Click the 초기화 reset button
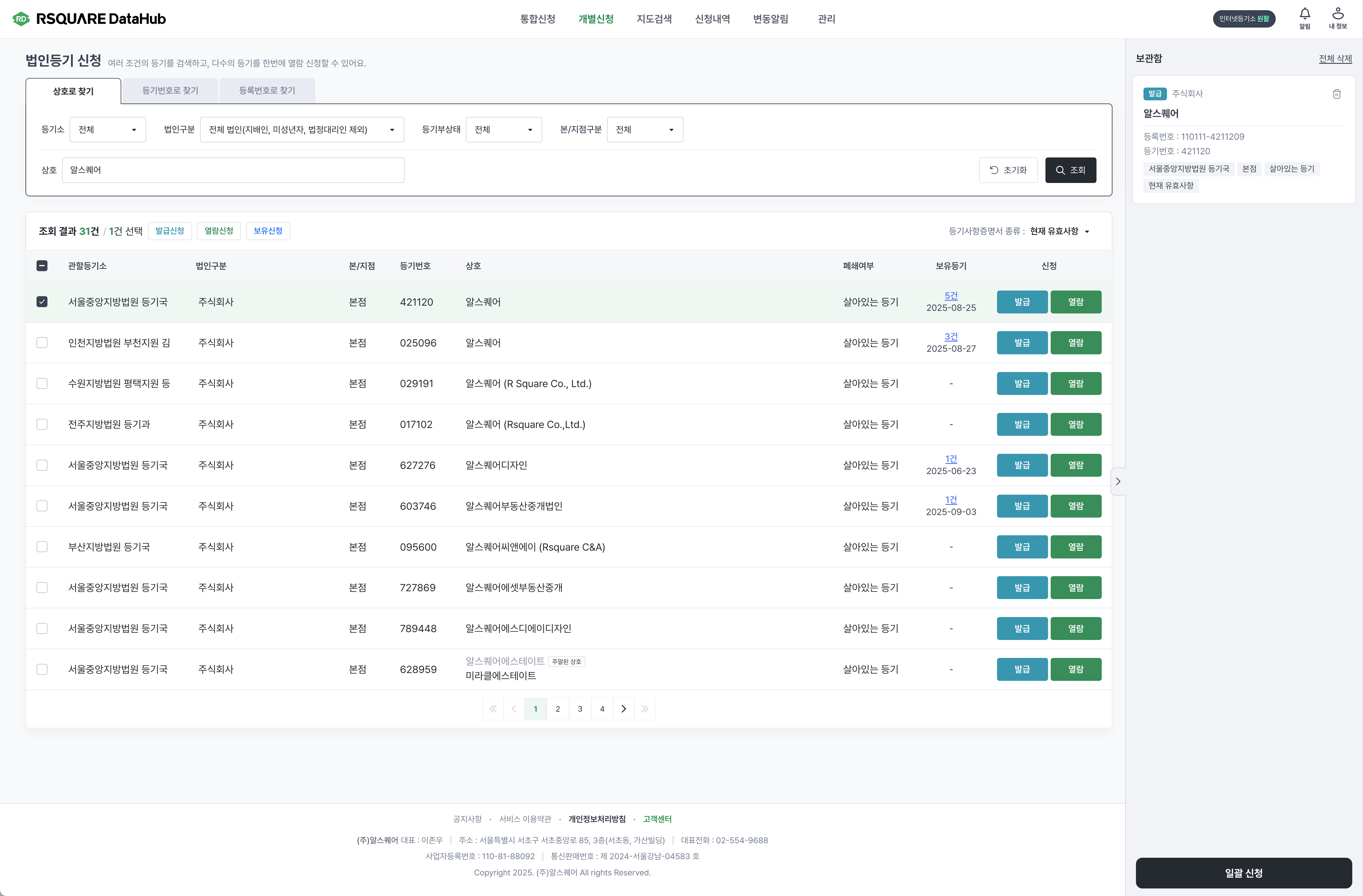 [1008, 170]
